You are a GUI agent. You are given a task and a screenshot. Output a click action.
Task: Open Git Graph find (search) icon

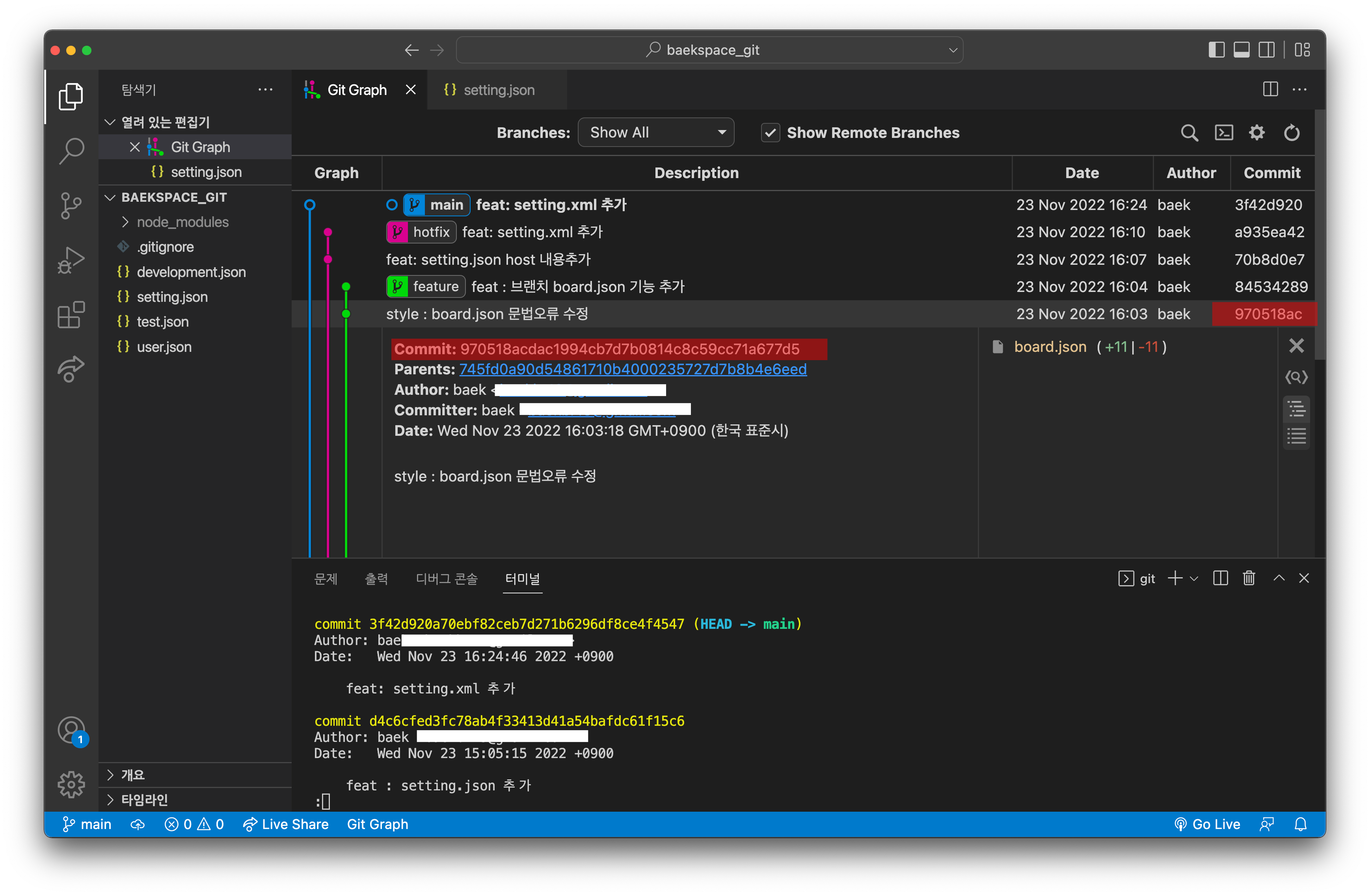point(1189,133)
